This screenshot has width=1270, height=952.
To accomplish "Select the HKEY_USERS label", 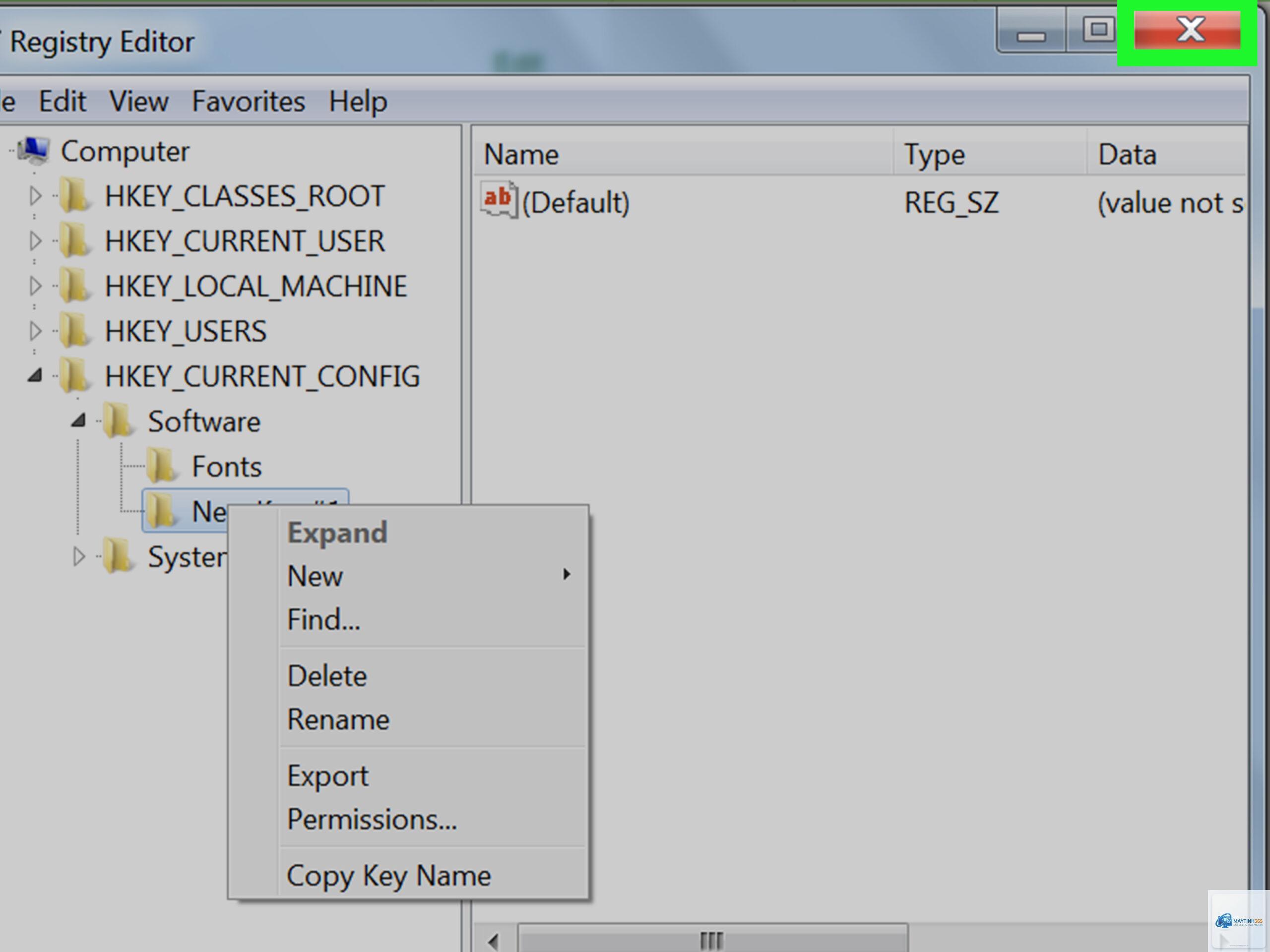I will pos(186,331).
